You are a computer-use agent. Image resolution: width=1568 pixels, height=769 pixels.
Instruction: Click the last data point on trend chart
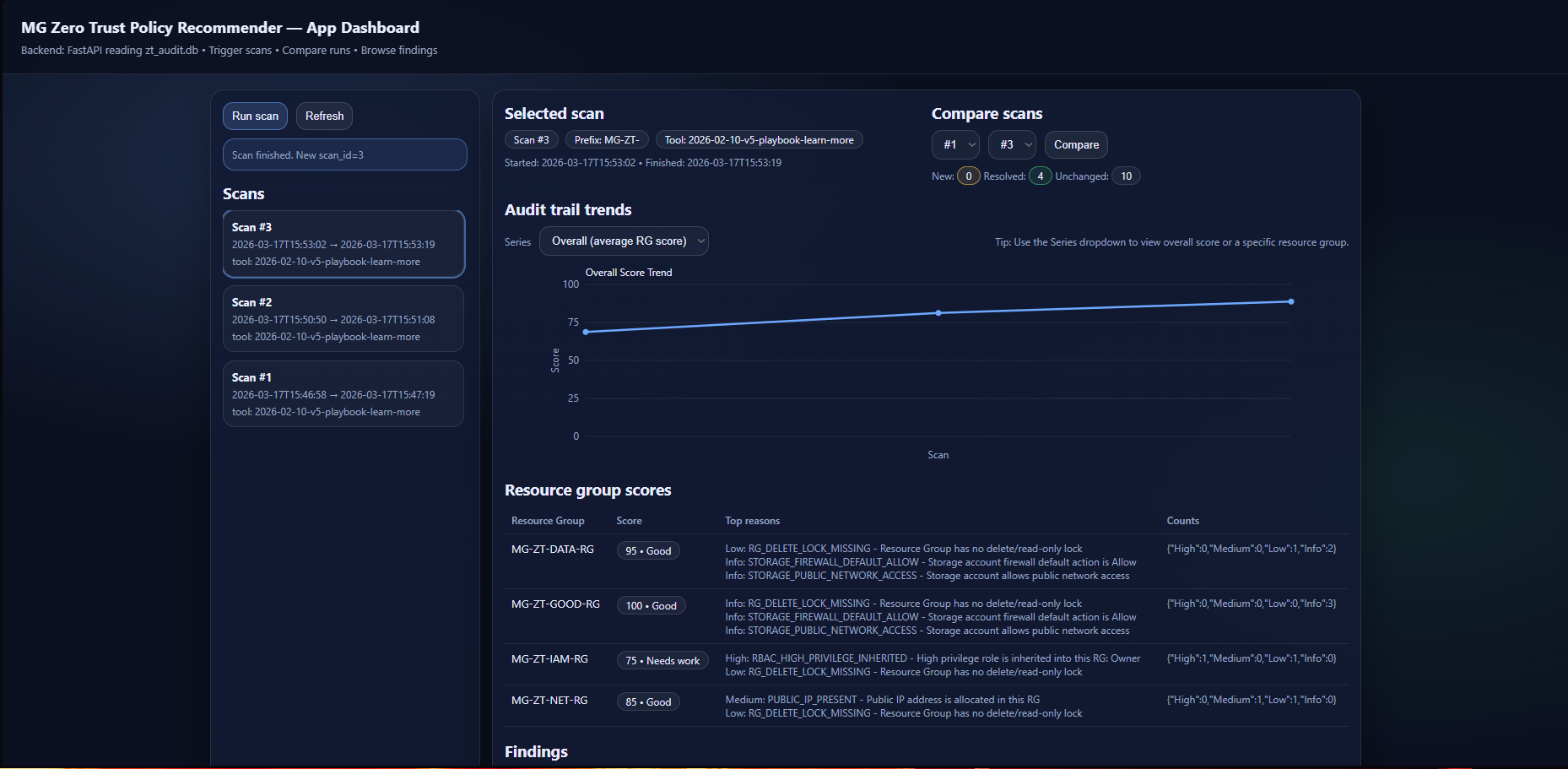click(x=1291, y=301)
